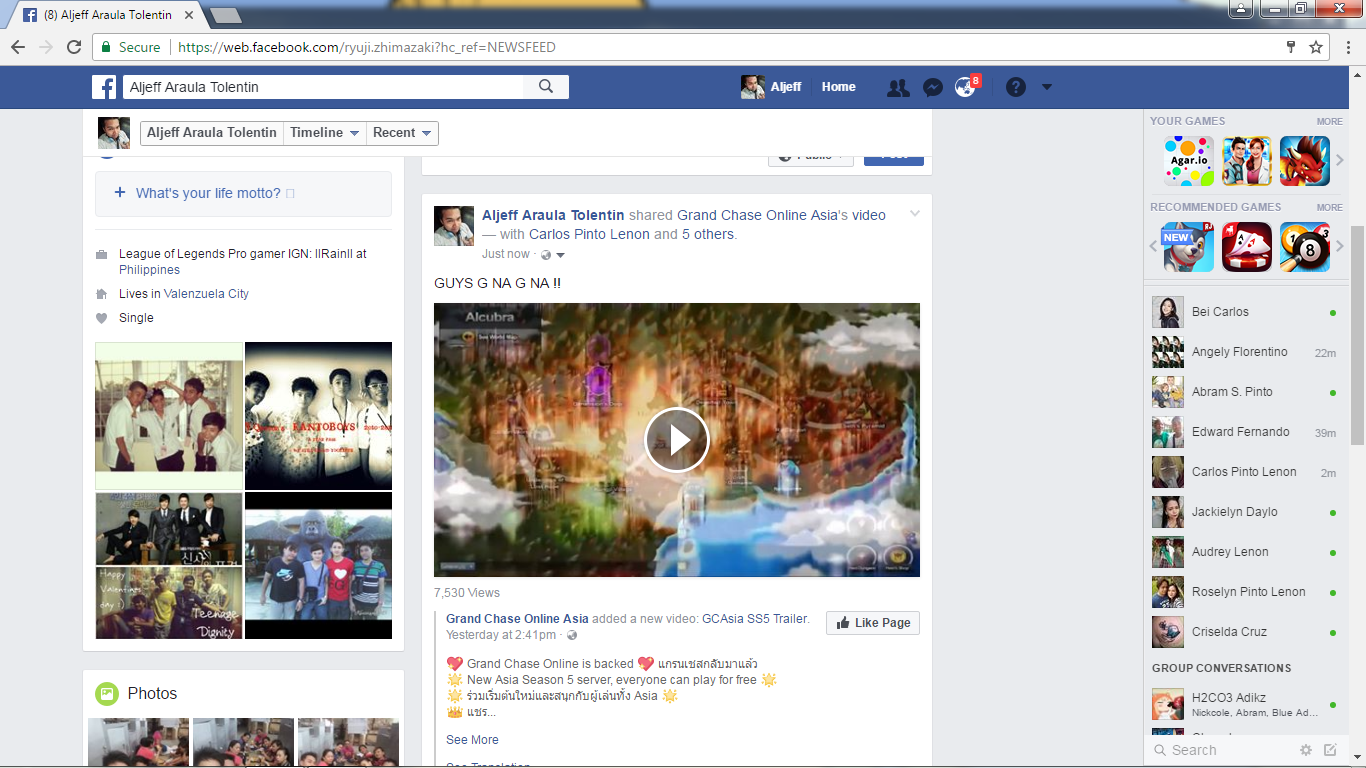This screenshot has width=1366, height=768.
Task: Show previous Recommended Games
Action: (x=1154, y=247)
